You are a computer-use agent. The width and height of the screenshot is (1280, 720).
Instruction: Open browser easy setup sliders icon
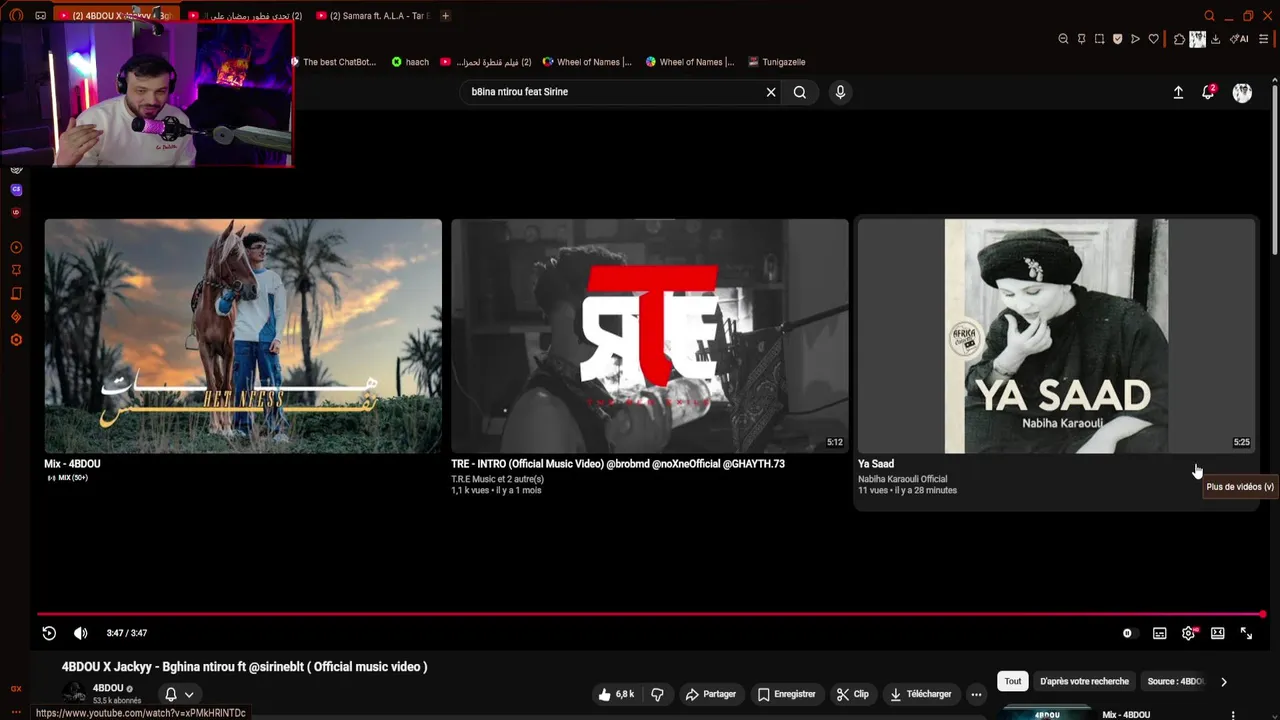[x=1264, y=39]
